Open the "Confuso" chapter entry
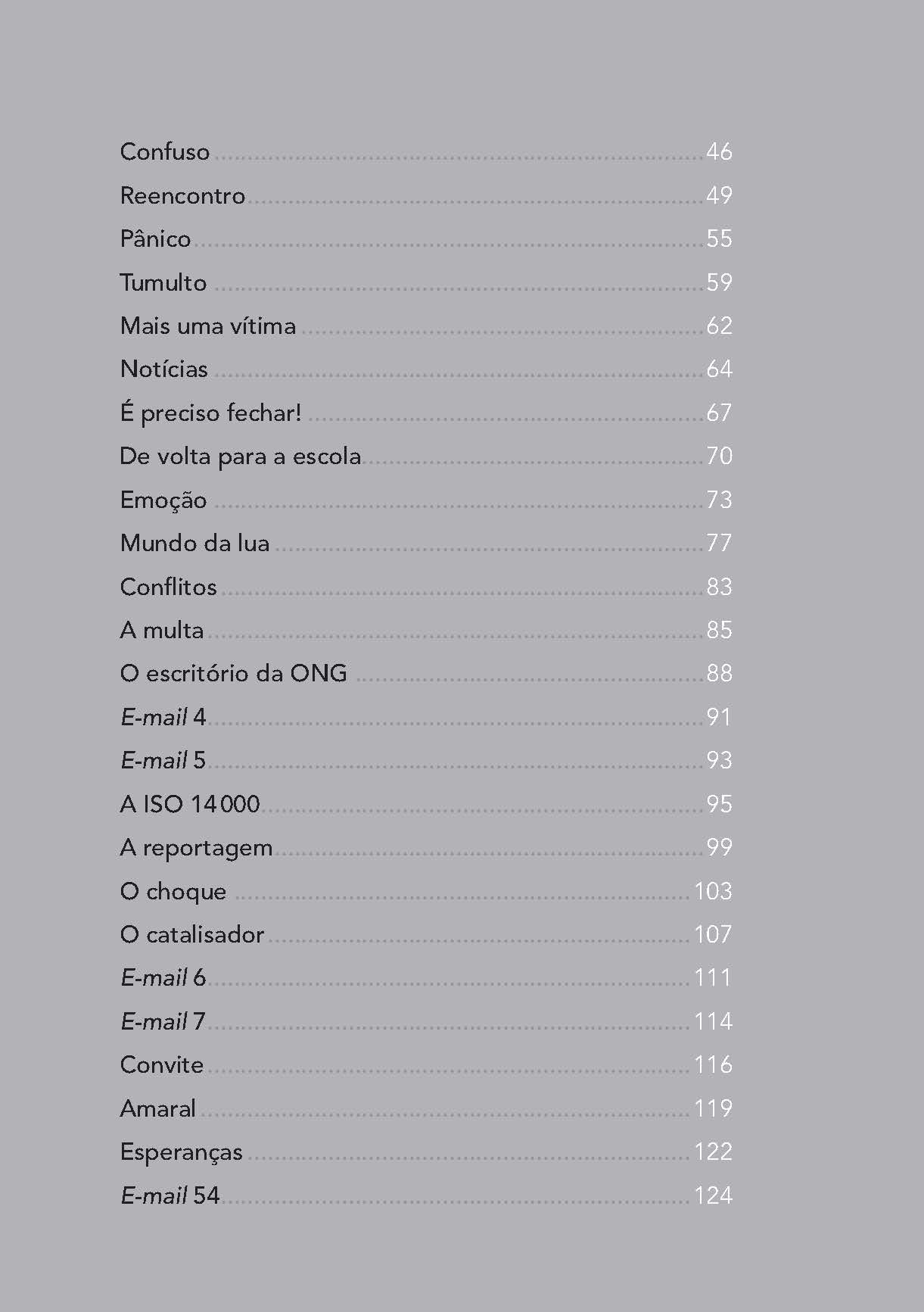Image resolution: width=924 pixels, height=1312 pixels. (x=164, y=151)
